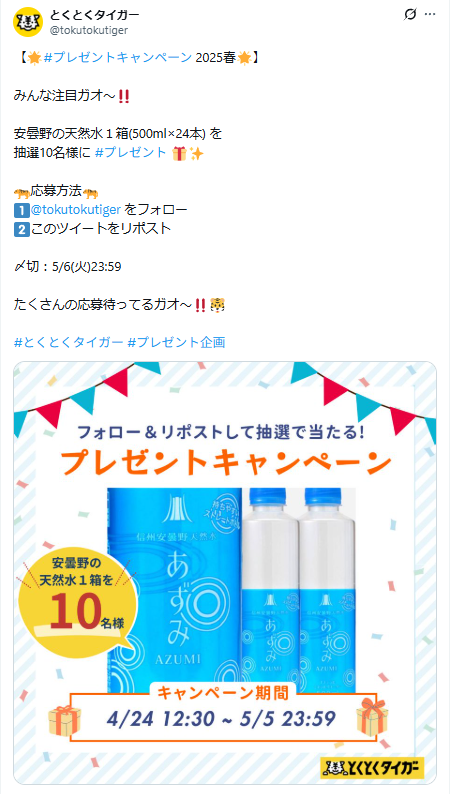Open the Grok slash-circle icon
This screenshot has width=451, height=794.
point(409,14)
